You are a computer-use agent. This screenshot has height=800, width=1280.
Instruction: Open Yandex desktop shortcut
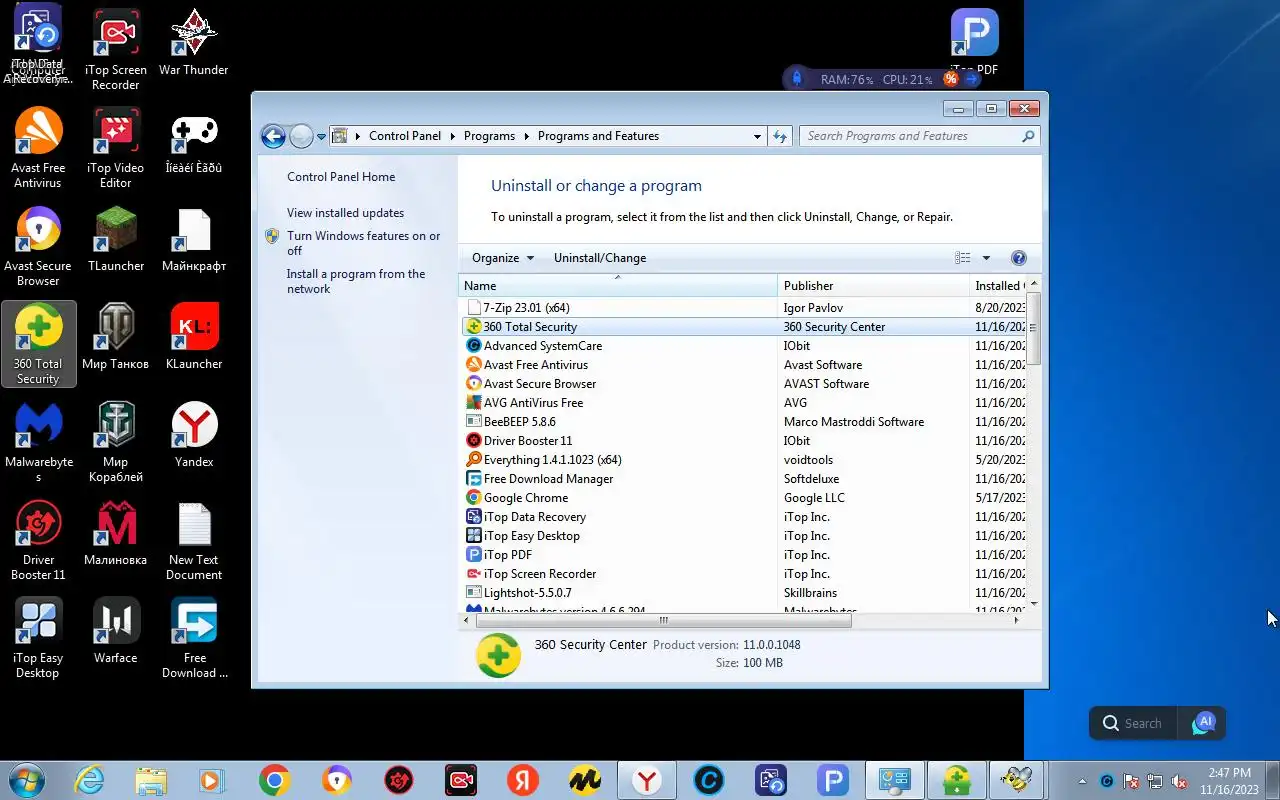point(194,435)
